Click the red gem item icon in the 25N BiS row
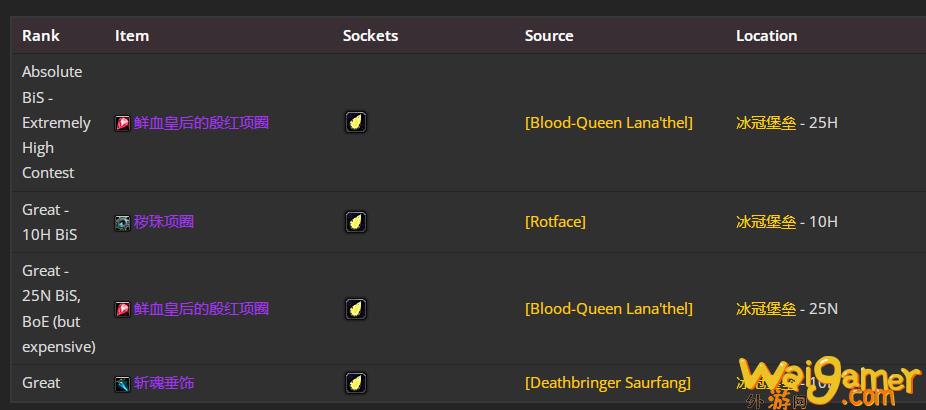The image size is (926, 410). pyautogui.click(x=122, y=309)
